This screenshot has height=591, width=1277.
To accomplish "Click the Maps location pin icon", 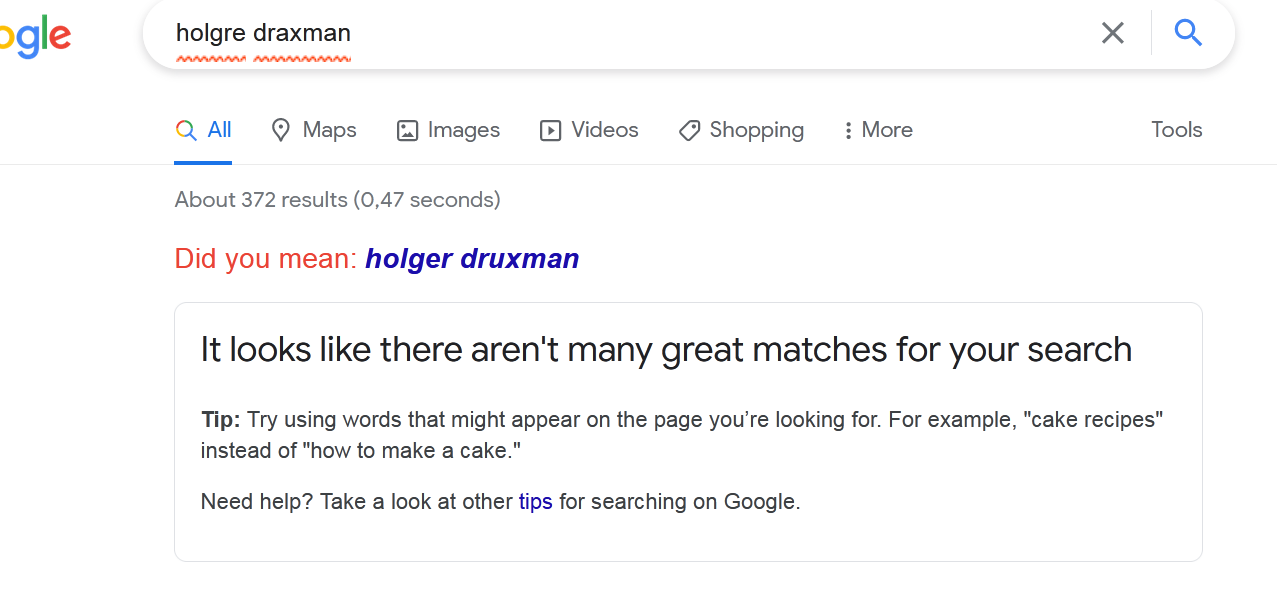I will pos(281,130).
